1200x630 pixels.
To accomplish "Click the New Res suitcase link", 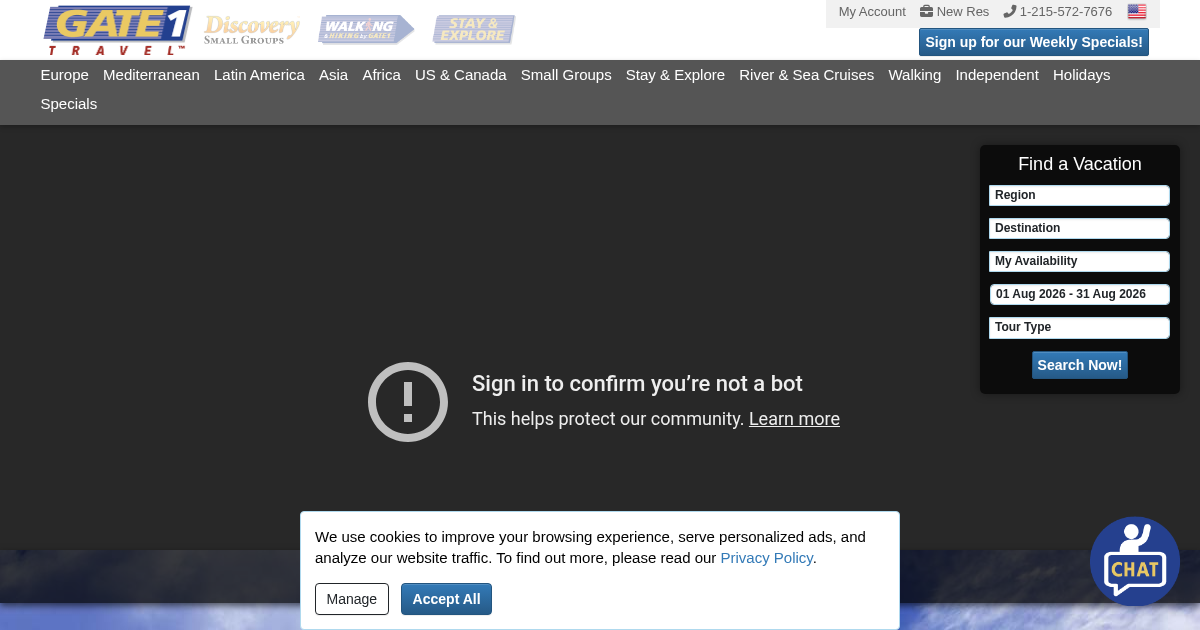I will 955,12.
